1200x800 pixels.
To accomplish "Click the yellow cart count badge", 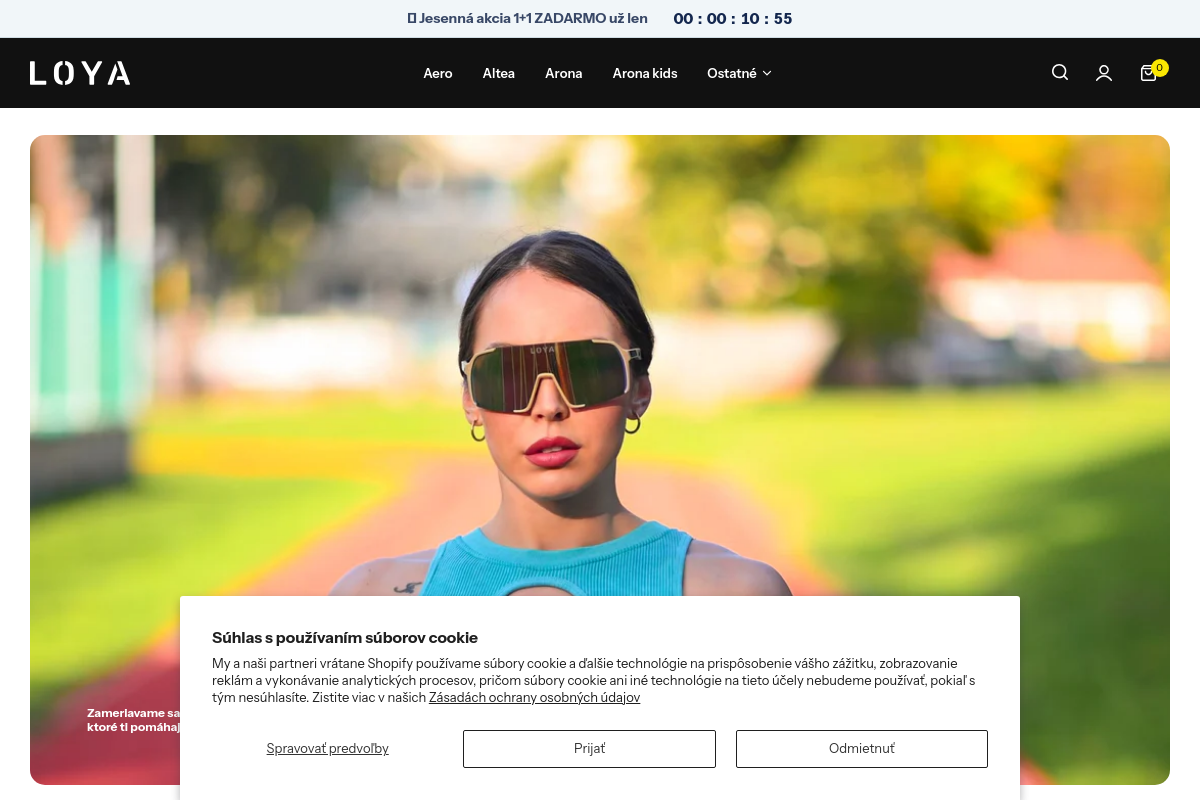I will [x=1159, y=68].
